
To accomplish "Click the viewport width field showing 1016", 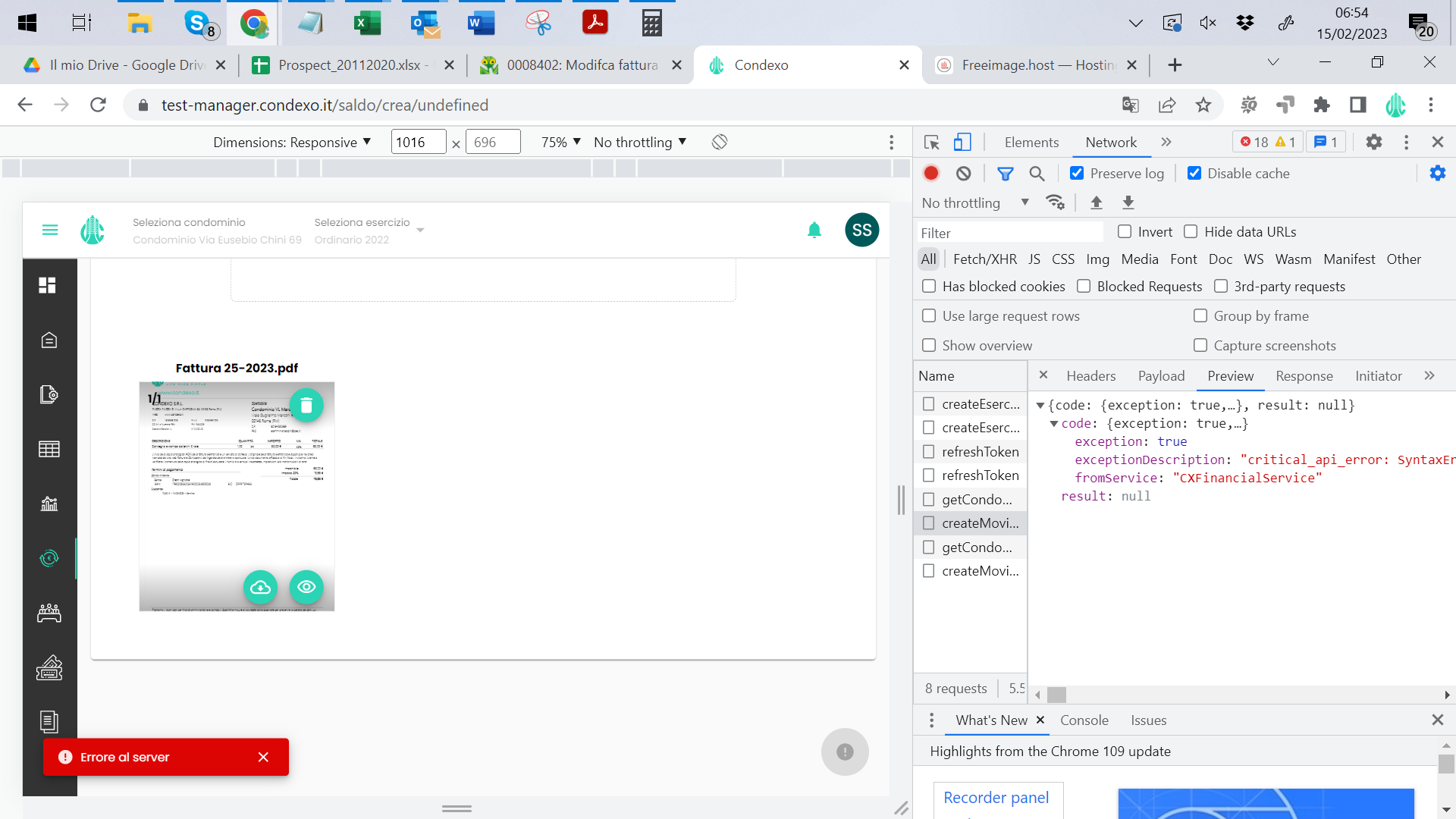I will [x=419, y=143].
